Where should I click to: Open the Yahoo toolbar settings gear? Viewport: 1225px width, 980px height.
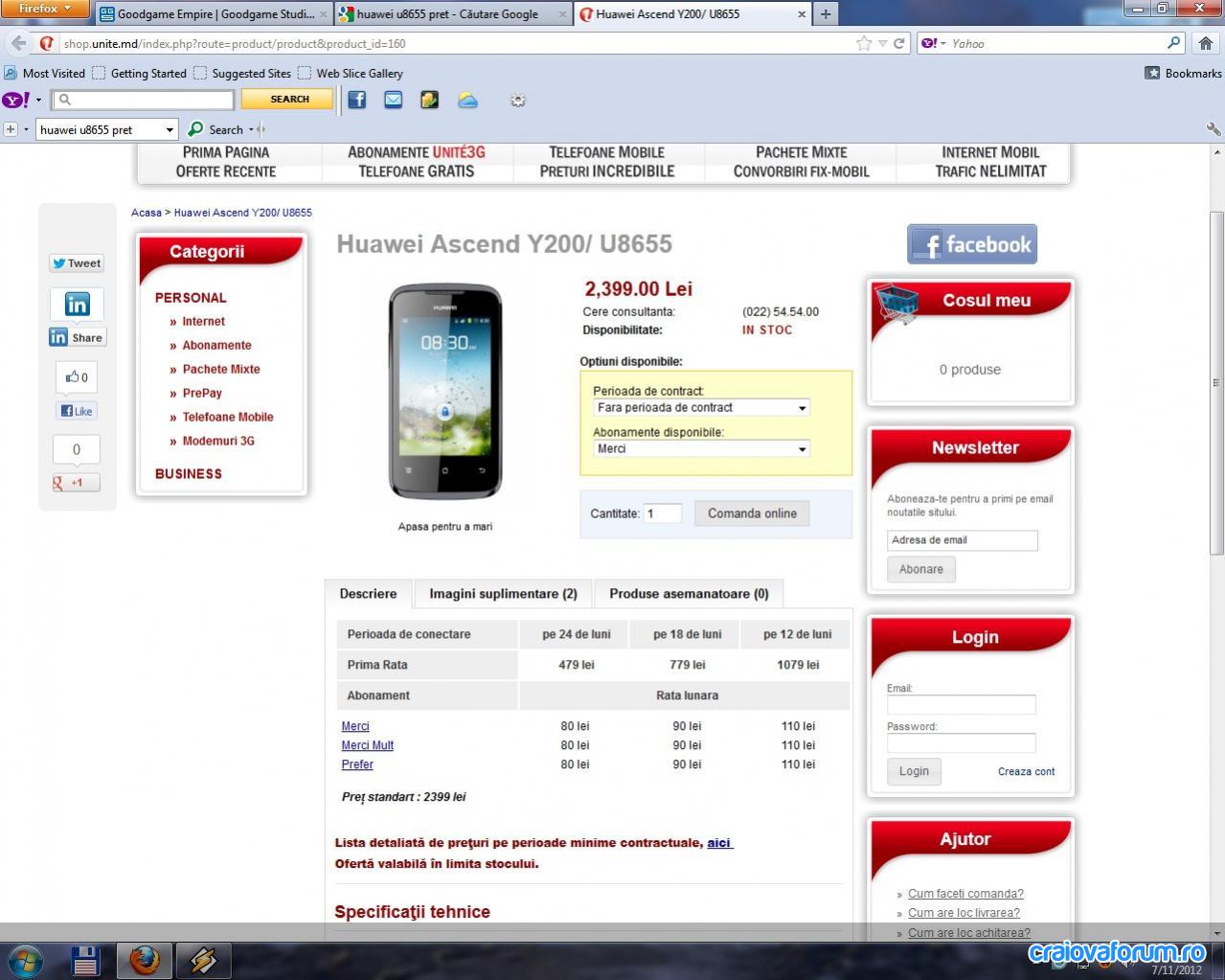(518, 100)
